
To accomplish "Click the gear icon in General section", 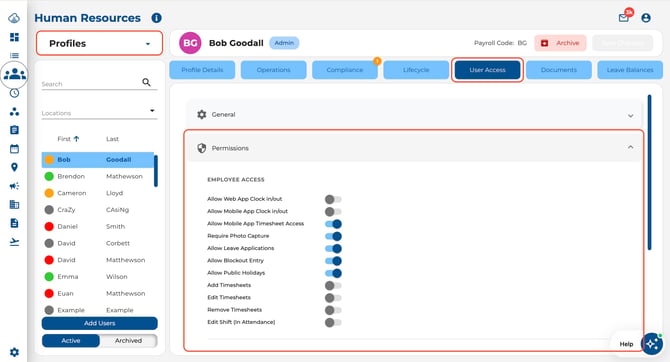I will point(202,114).
